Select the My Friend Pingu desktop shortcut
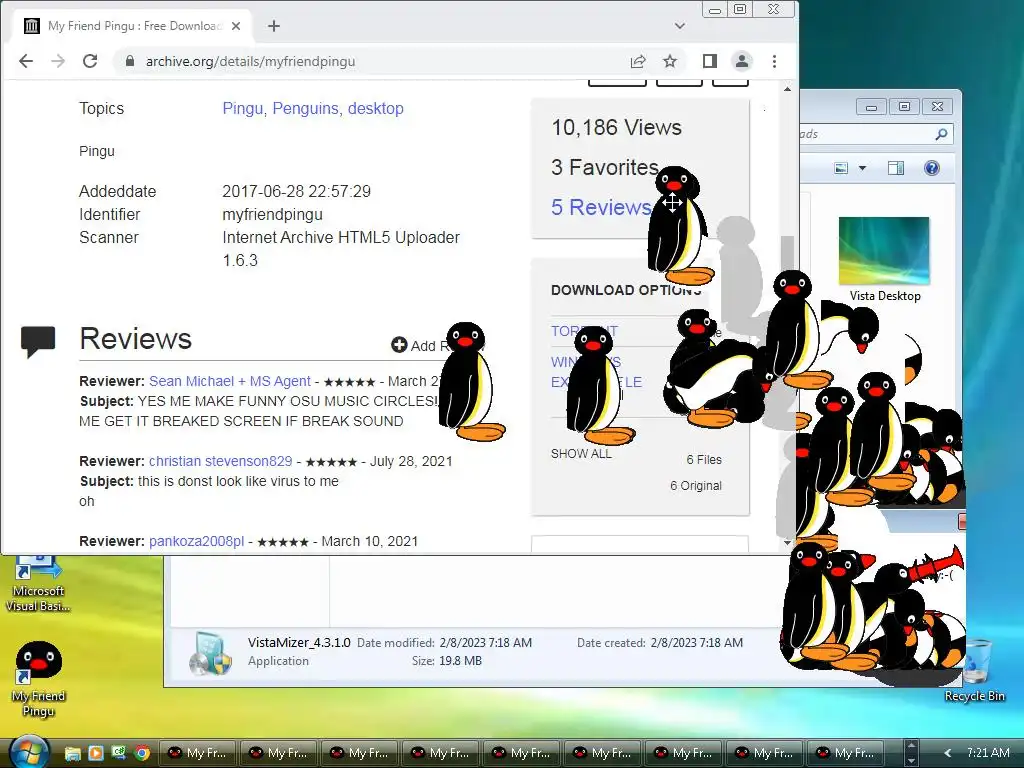The width and height of the screenshot is (1024, 768). (39, 679)
